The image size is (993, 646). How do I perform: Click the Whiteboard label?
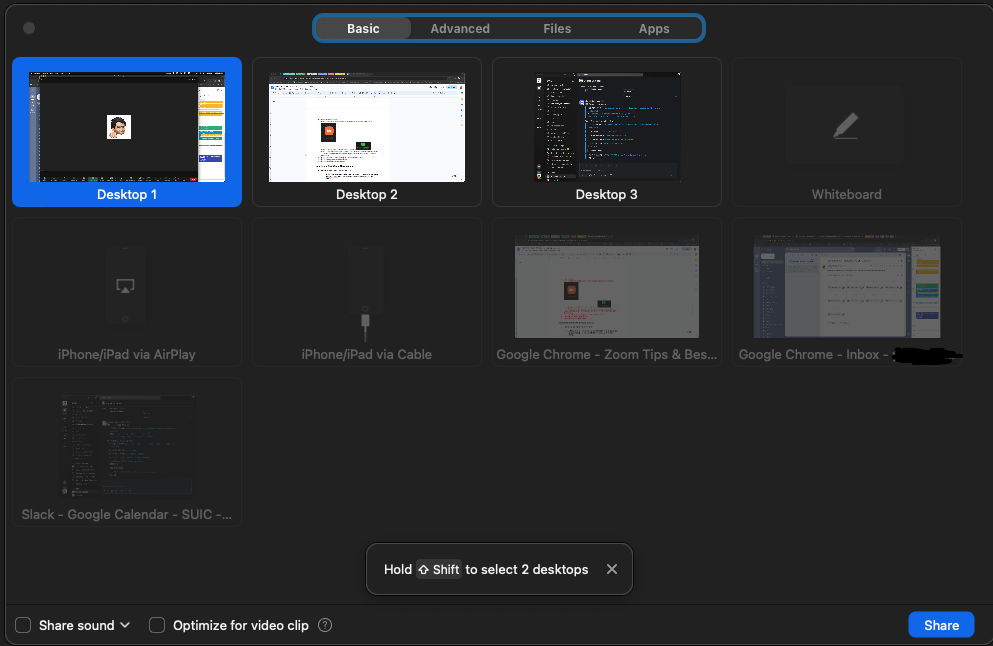846,194
